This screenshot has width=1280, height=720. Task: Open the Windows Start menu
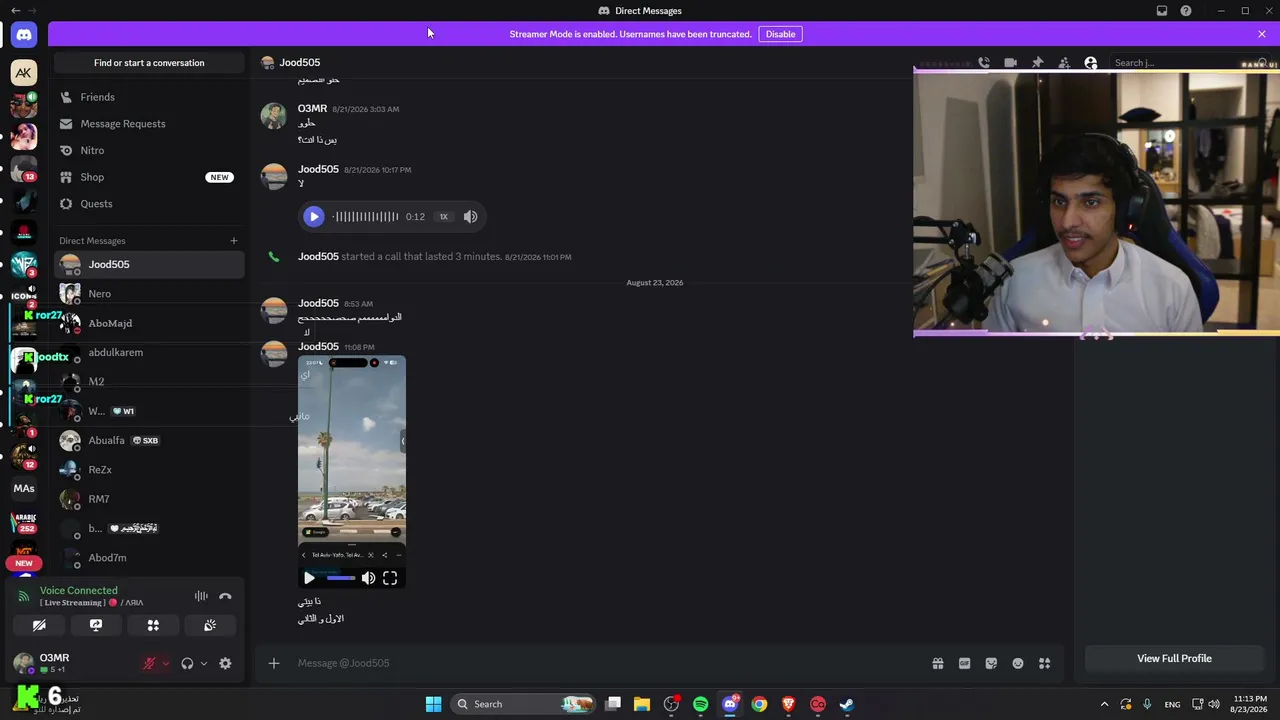[x=433, y=704]
